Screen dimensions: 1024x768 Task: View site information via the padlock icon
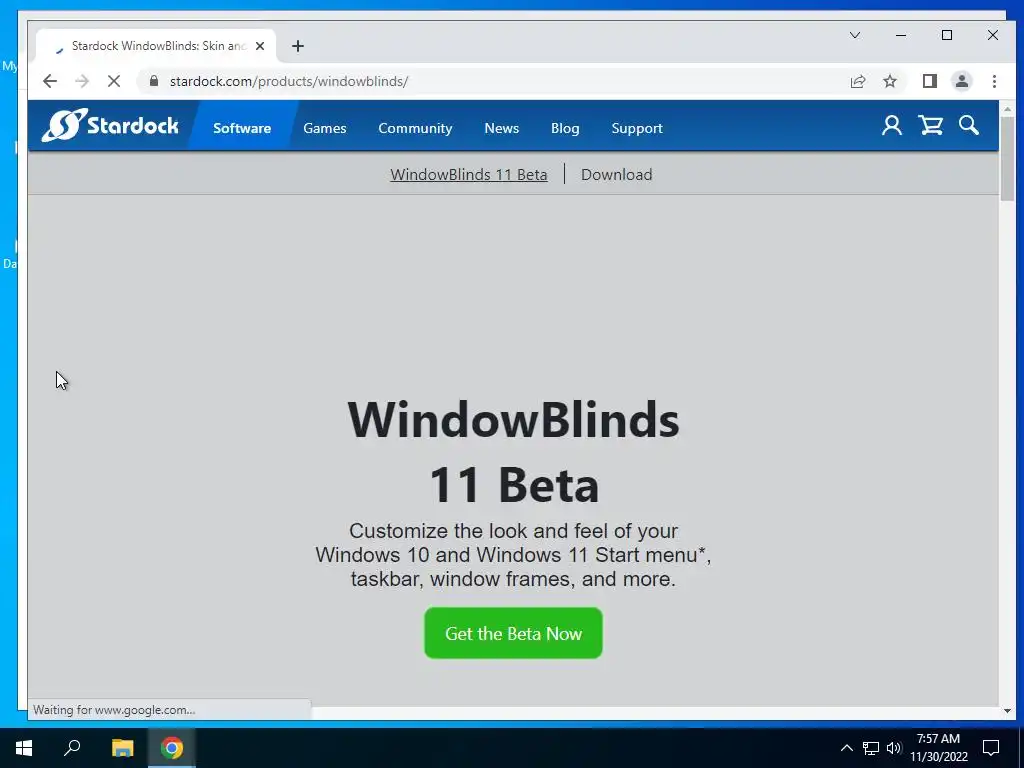tap(154, 81)
